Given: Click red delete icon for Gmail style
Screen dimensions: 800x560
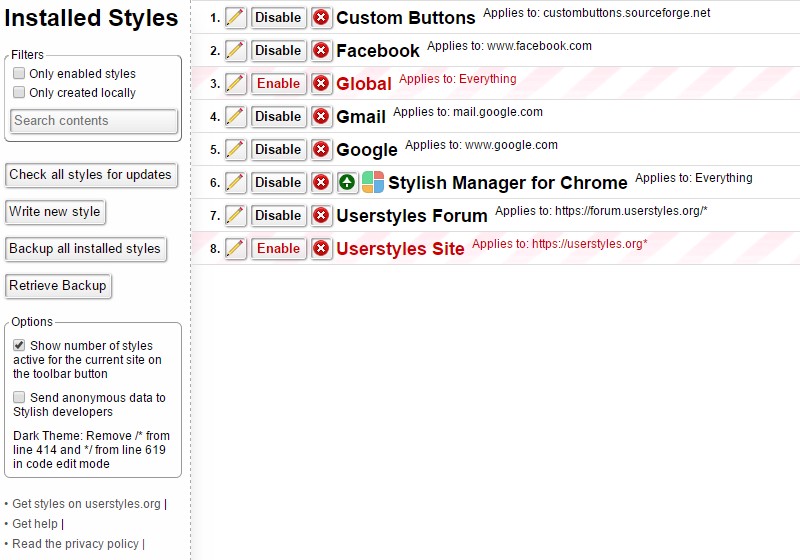Looking at the screenshot, I should coord(321,117).
